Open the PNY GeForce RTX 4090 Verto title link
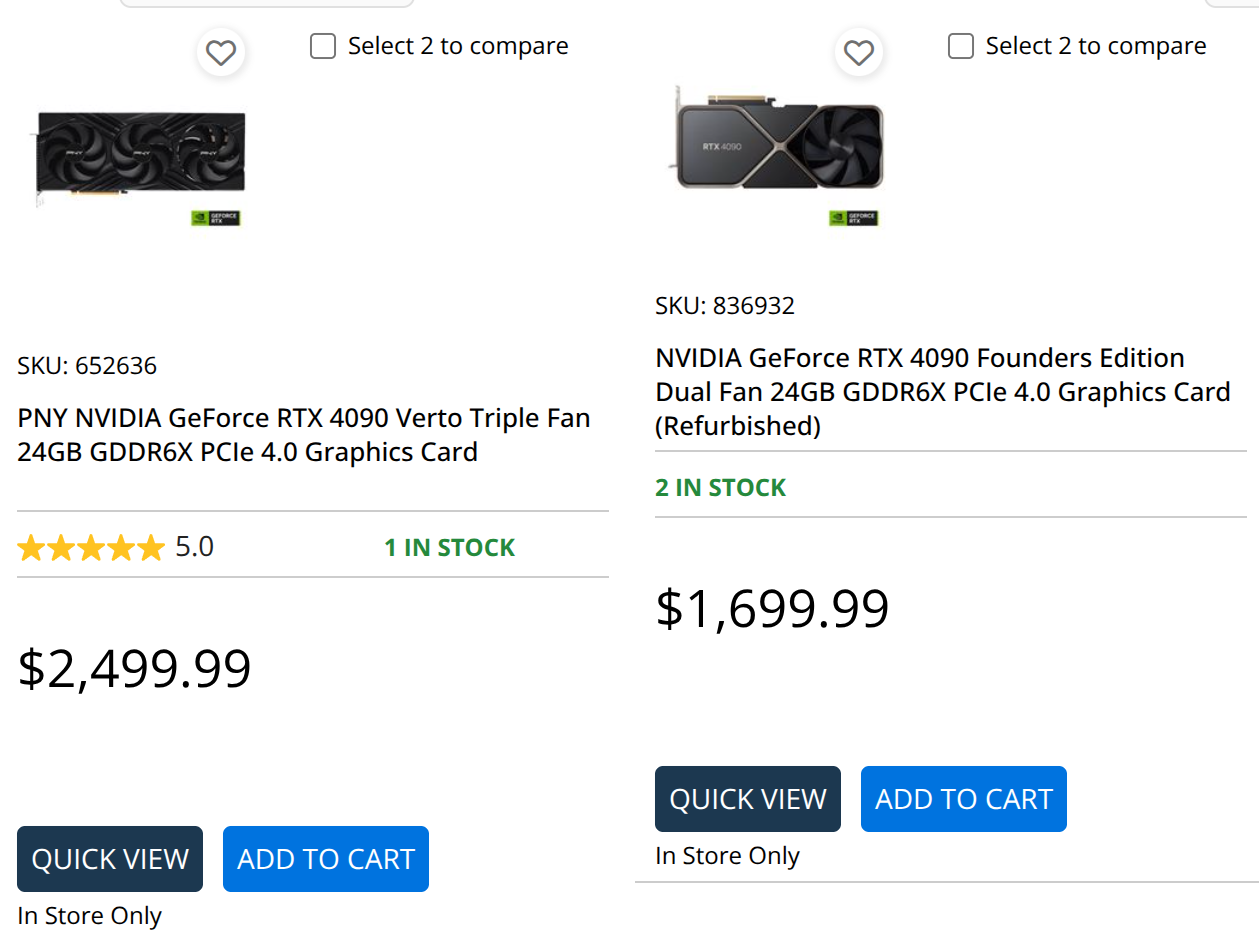The image size is (1259, 938). (303, 435)
